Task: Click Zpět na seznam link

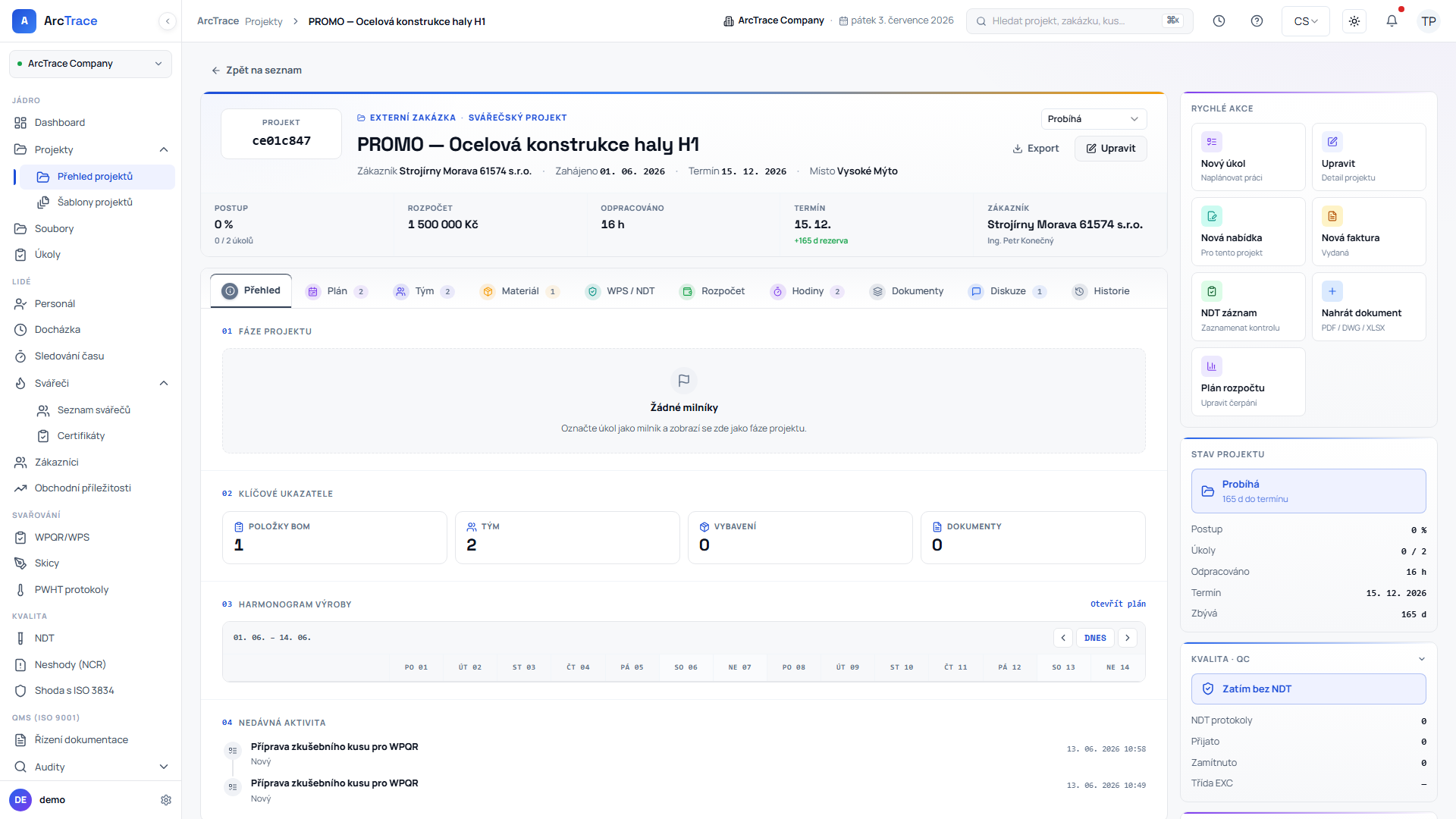Action: click(256, 71)
